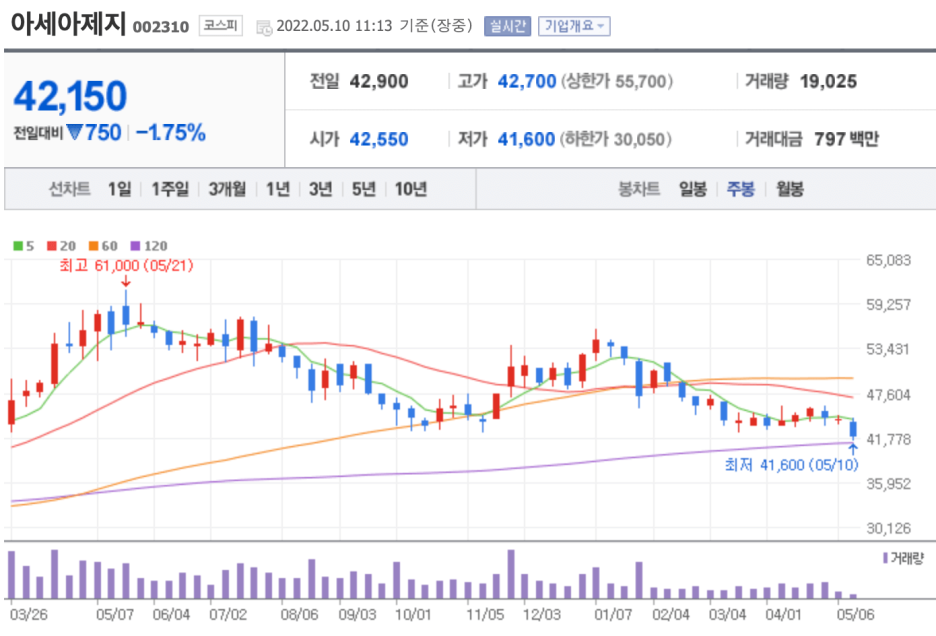Click the 03/26 date axis label
This screenshot has width=936, height=636.
click(29, 615)
